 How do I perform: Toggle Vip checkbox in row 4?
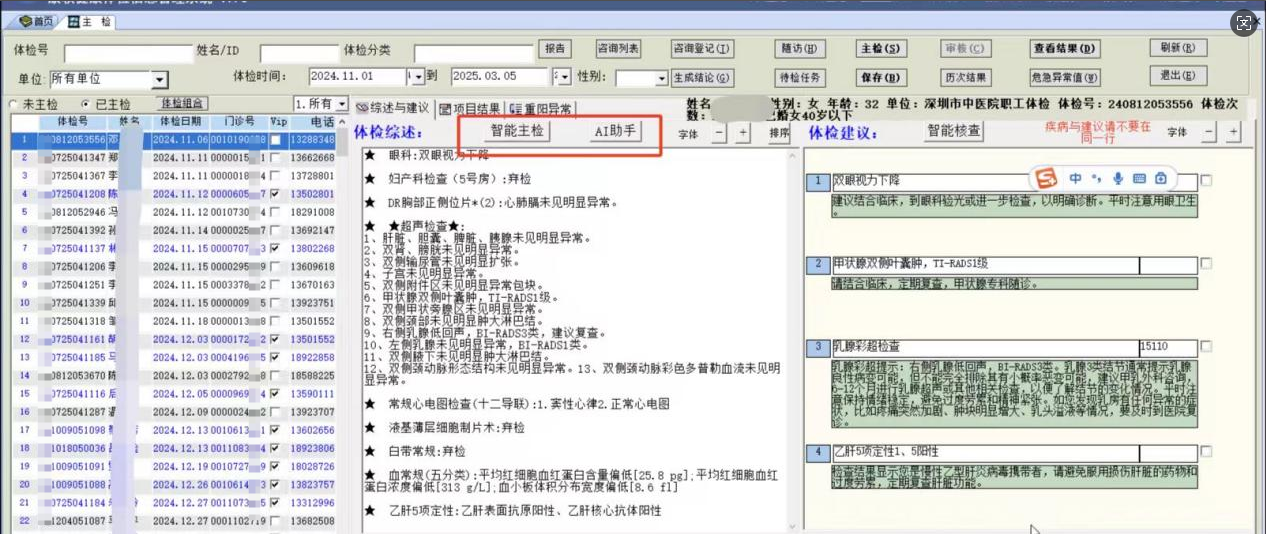tap(275, 193)
